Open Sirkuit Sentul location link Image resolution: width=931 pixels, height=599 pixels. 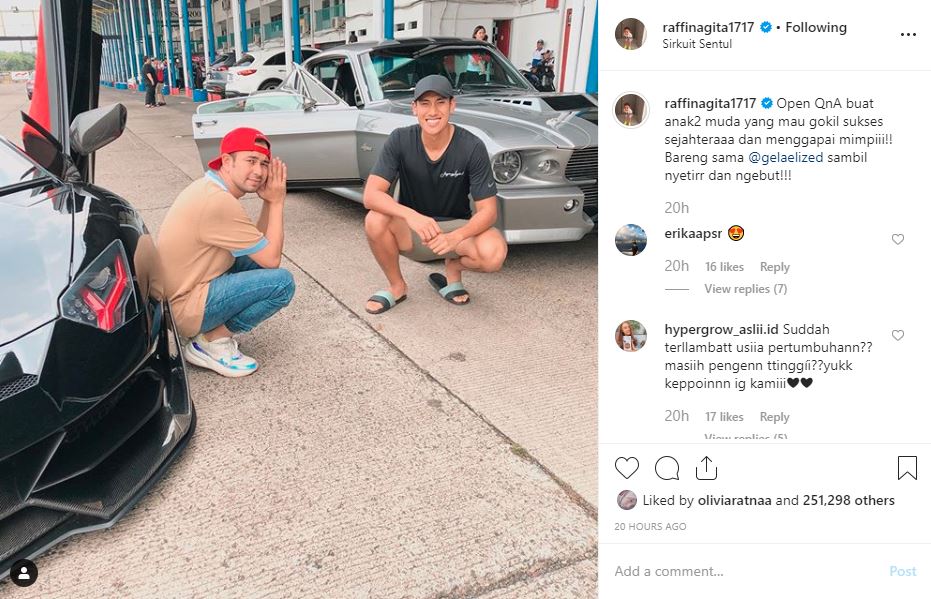point(697,44)
